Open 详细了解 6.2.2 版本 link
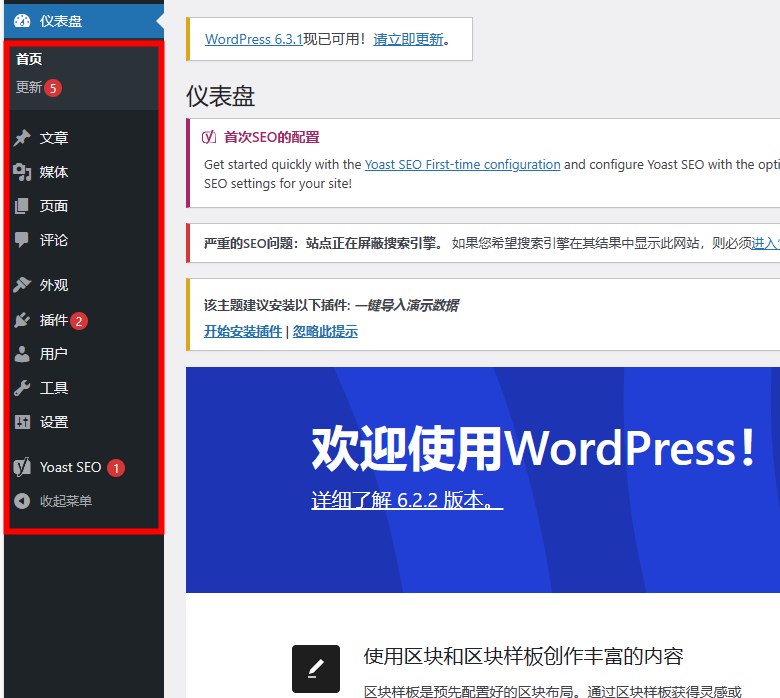Viewport: 780px width, 698px height. point(407,499)
